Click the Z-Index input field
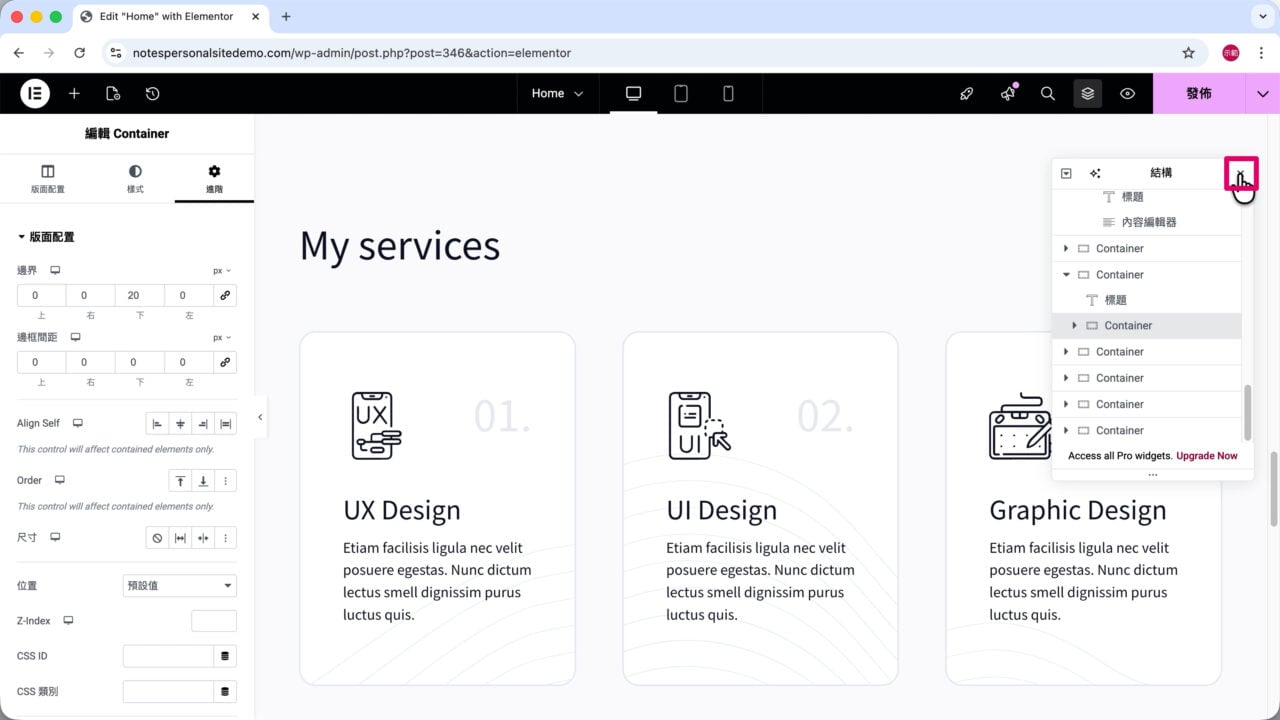Image resolution: width=1280 pixels, height=720 pixels. point(214,621)
